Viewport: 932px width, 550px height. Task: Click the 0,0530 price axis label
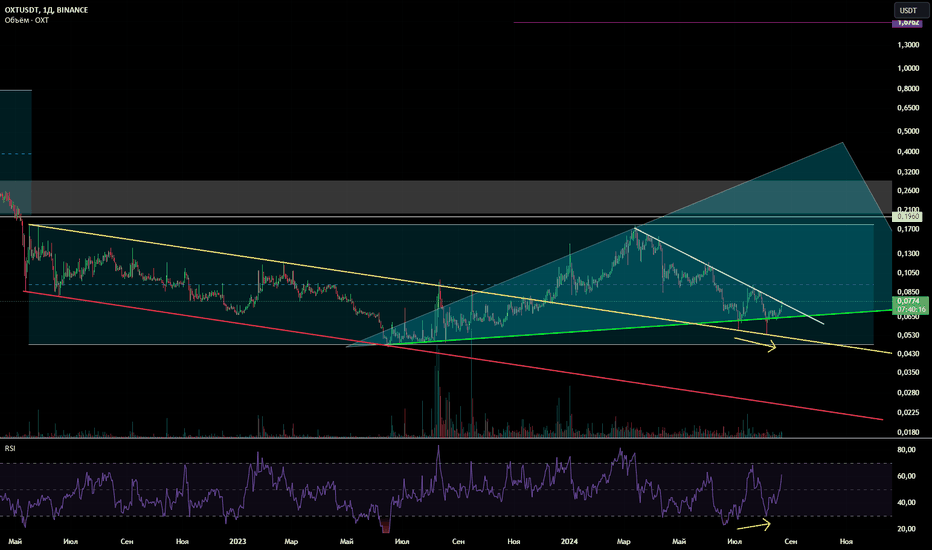click(x=908, y=335)
